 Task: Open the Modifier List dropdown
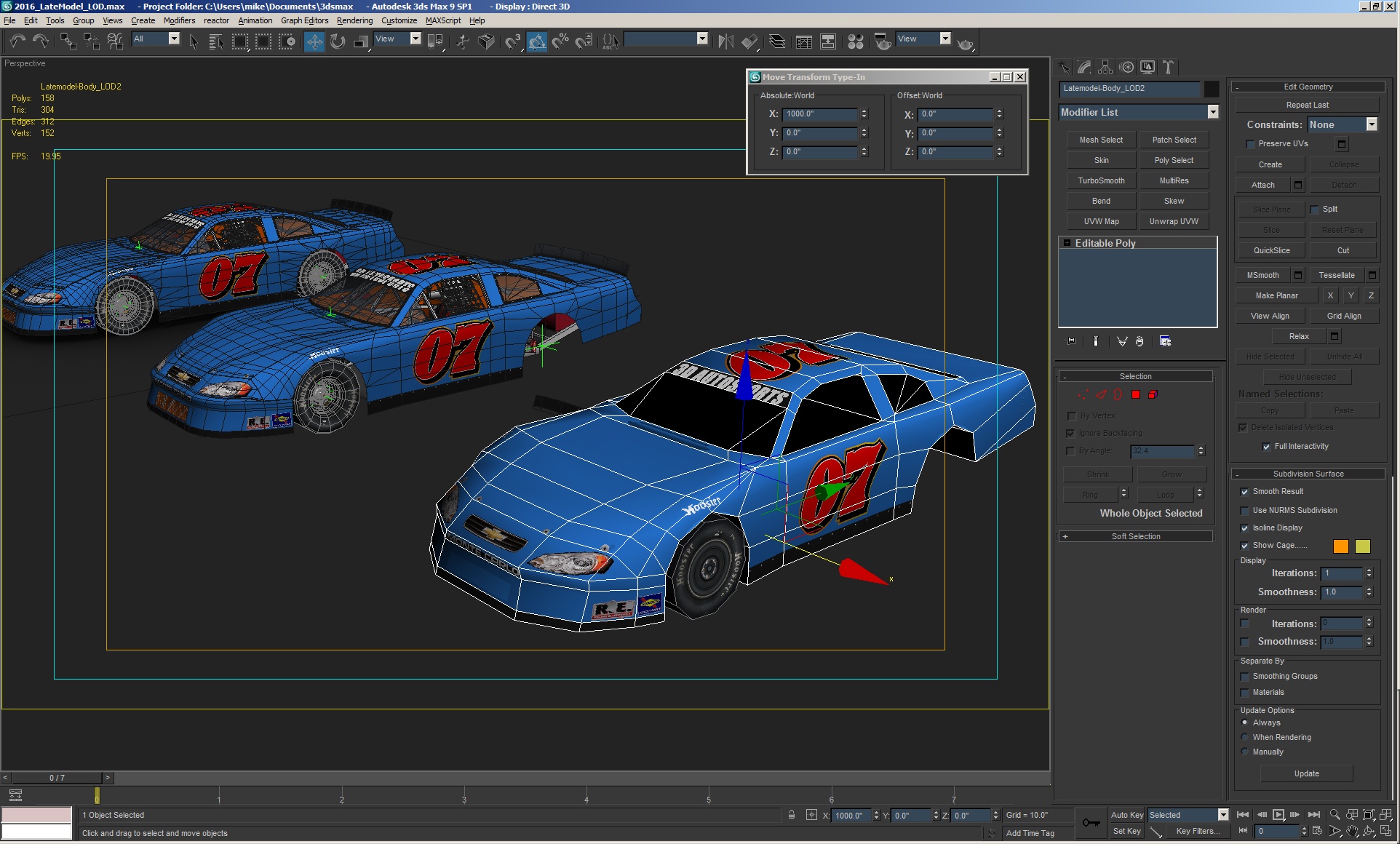coord(1212,112)
